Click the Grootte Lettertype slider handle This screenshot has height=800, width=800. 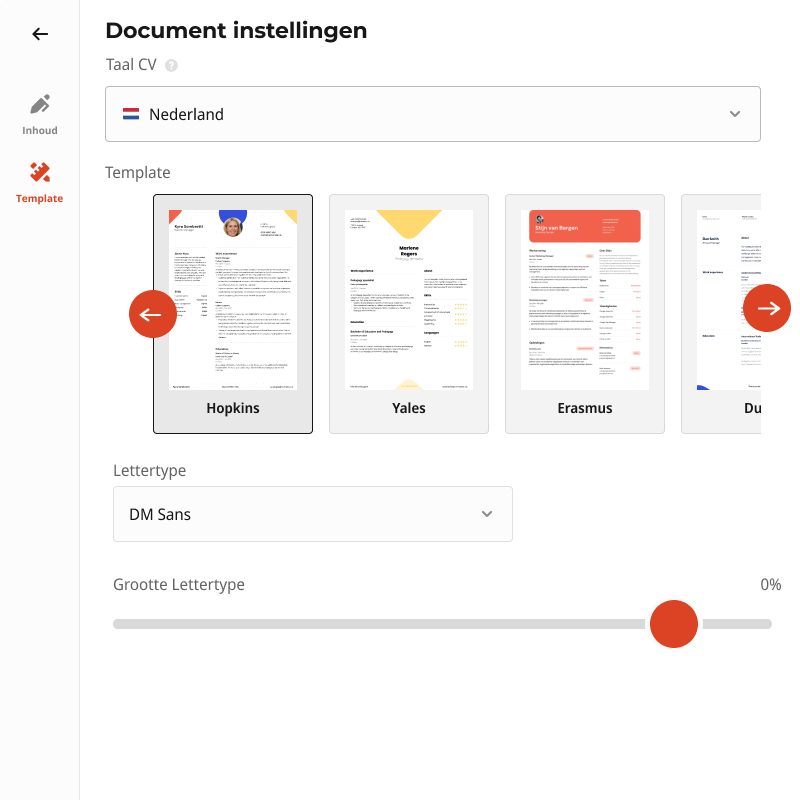click(674, 624)
